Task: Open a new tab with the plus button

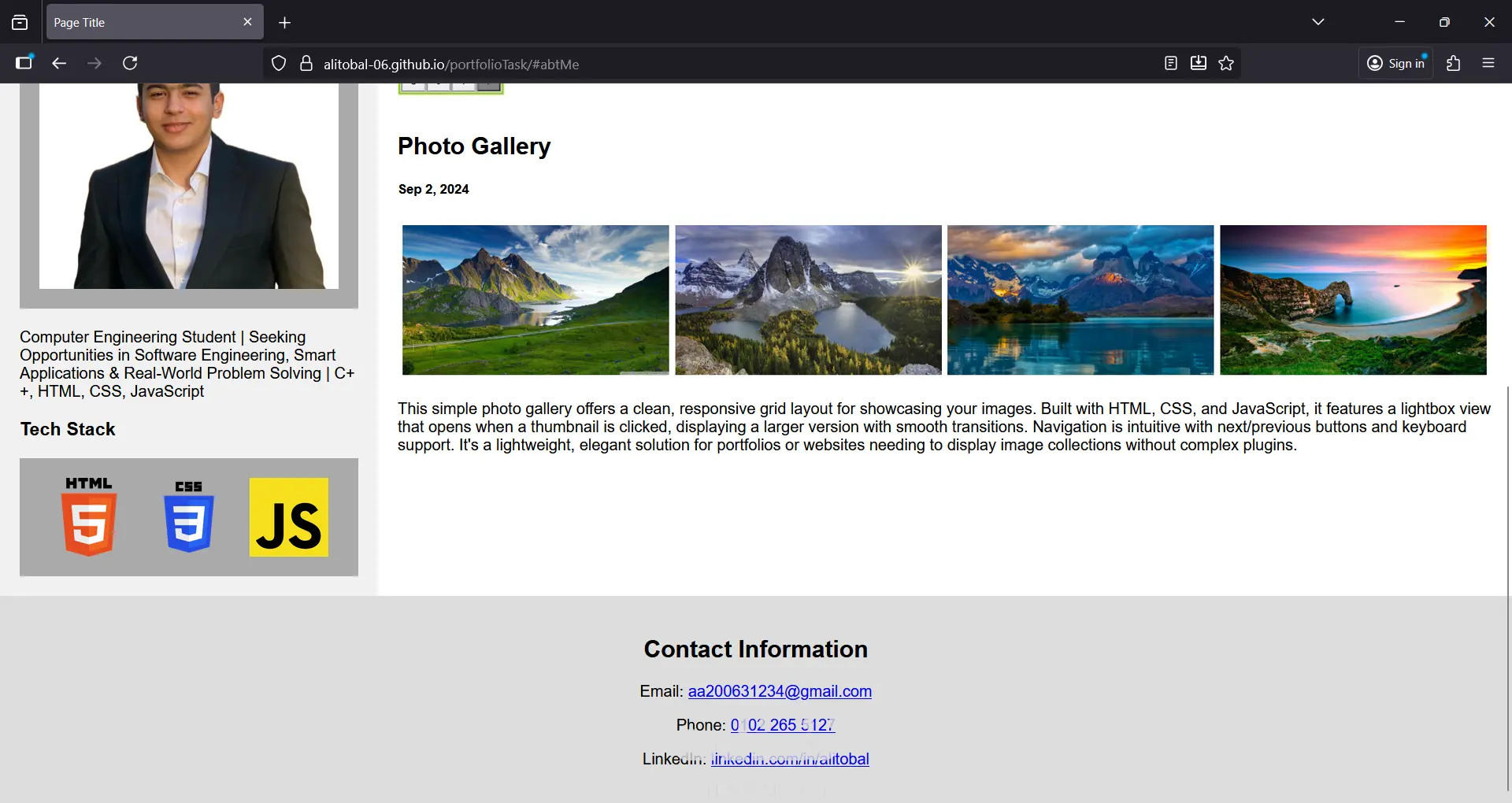Action: click(x=285, y=23)
